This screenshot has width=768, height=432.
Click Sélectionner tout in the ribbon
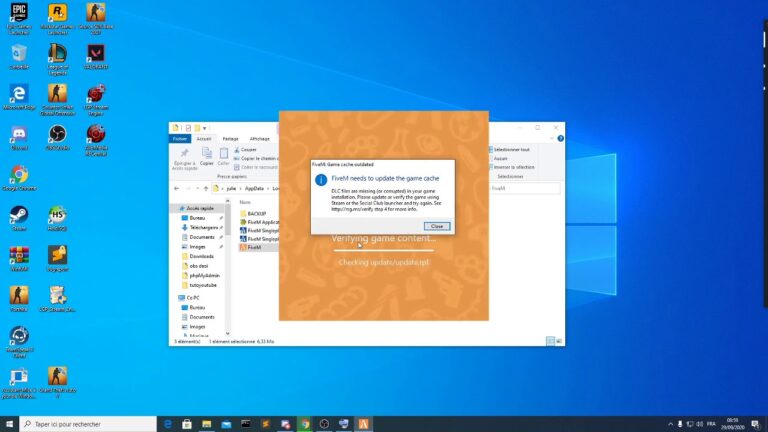[x=509, y=149]
